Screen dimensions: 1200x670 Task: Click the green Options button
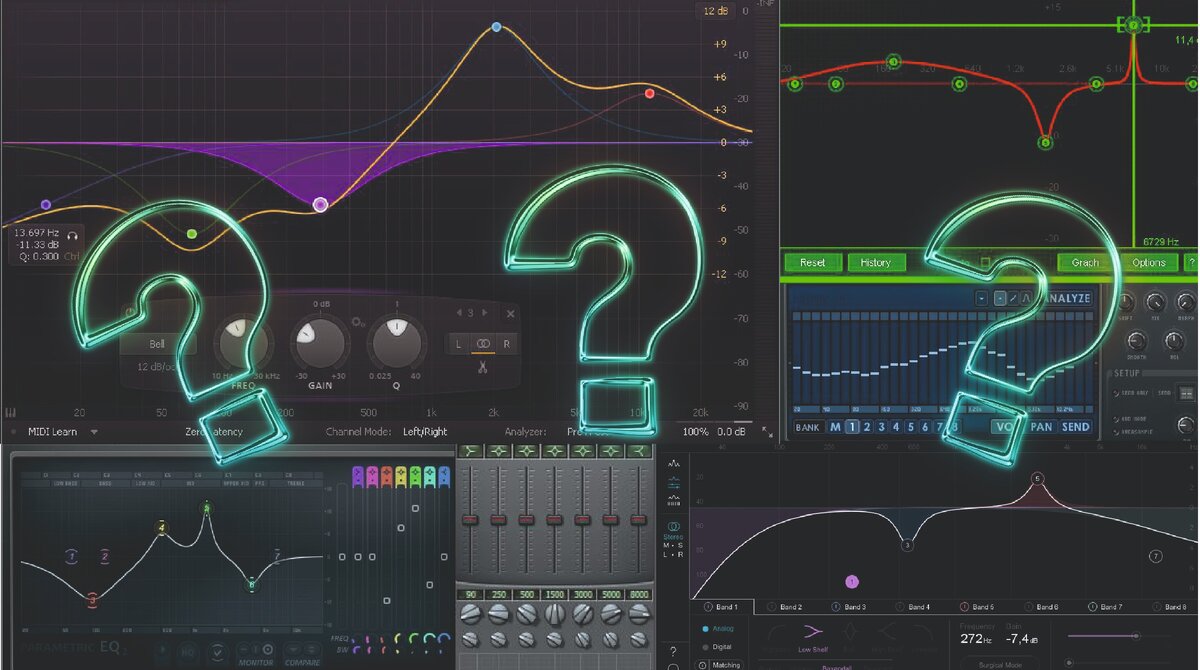coord(1148,262)
